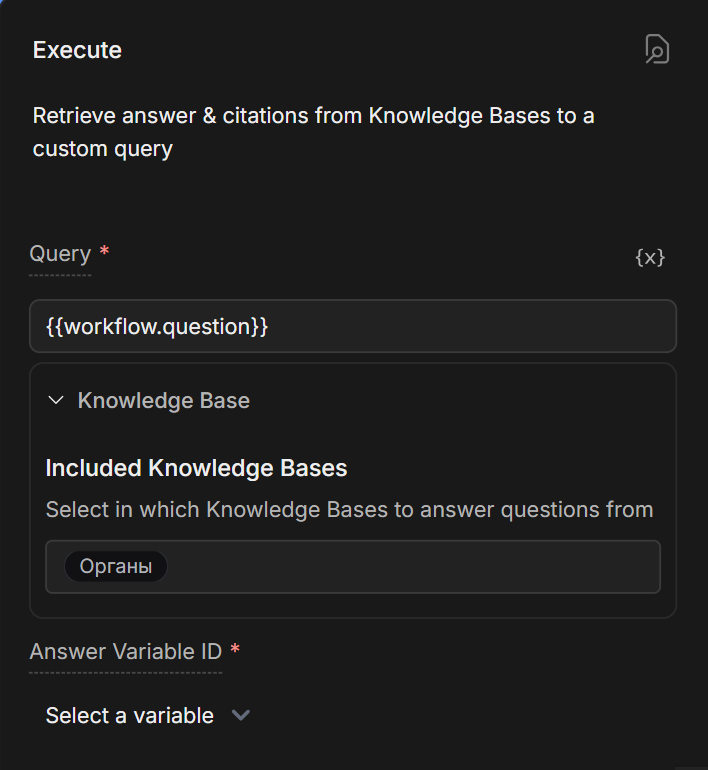This screenshot has width=708, height=770.
Task: Click the Answer Variable ID label
Action: pos(125,652)
